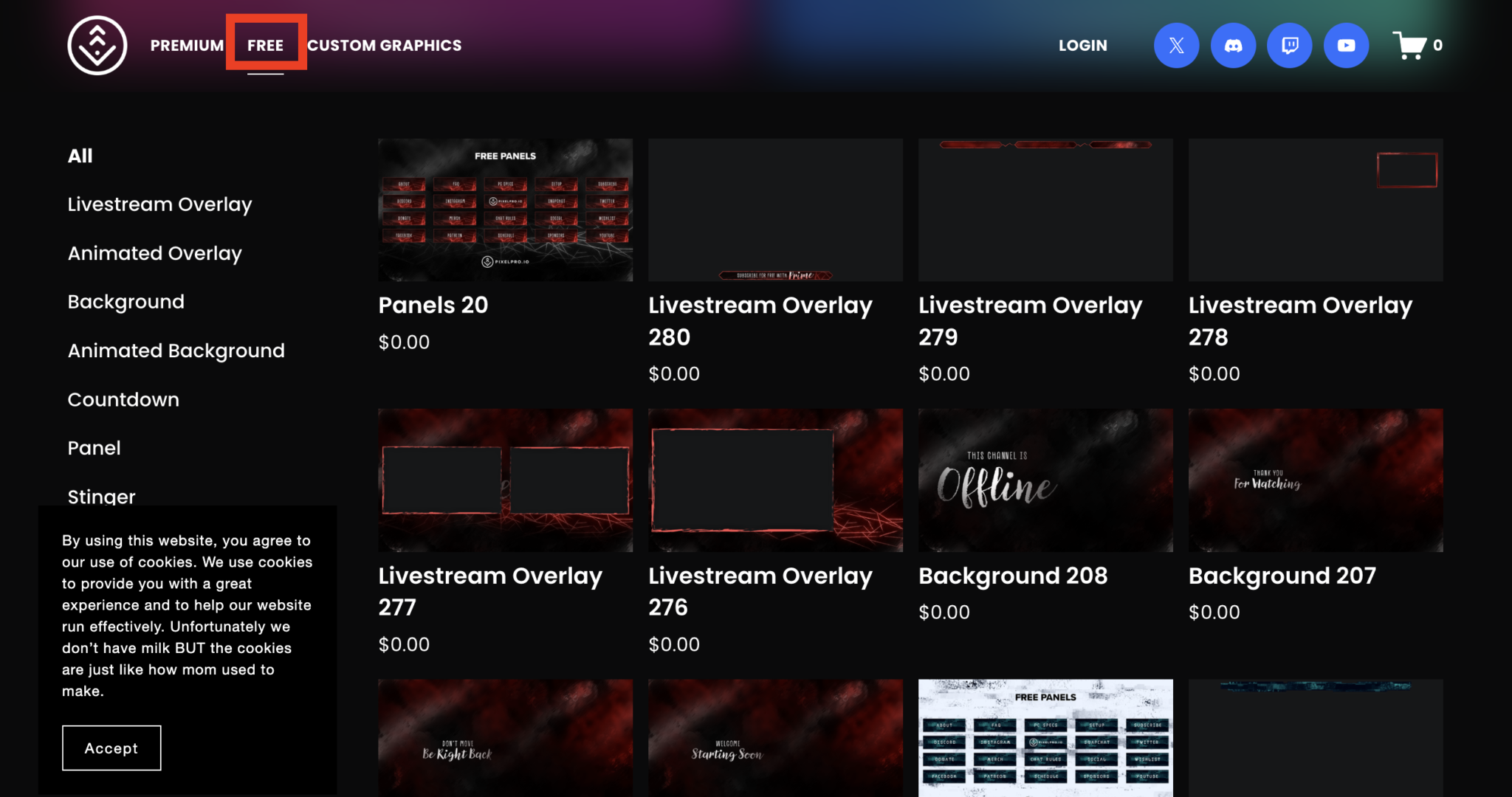Filter by Animated Overlay category
Viewport: 1512px width, 797px height.
click(154, 253)
